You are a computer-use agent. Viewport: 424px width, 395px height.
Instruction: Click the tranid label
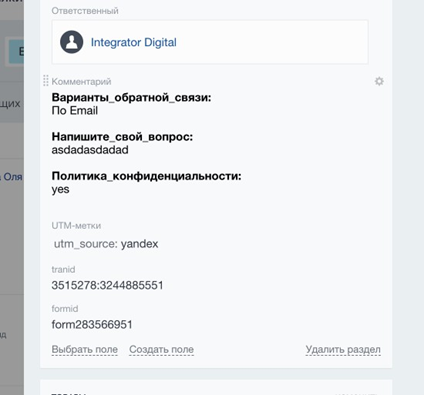[x=63, y=269]
